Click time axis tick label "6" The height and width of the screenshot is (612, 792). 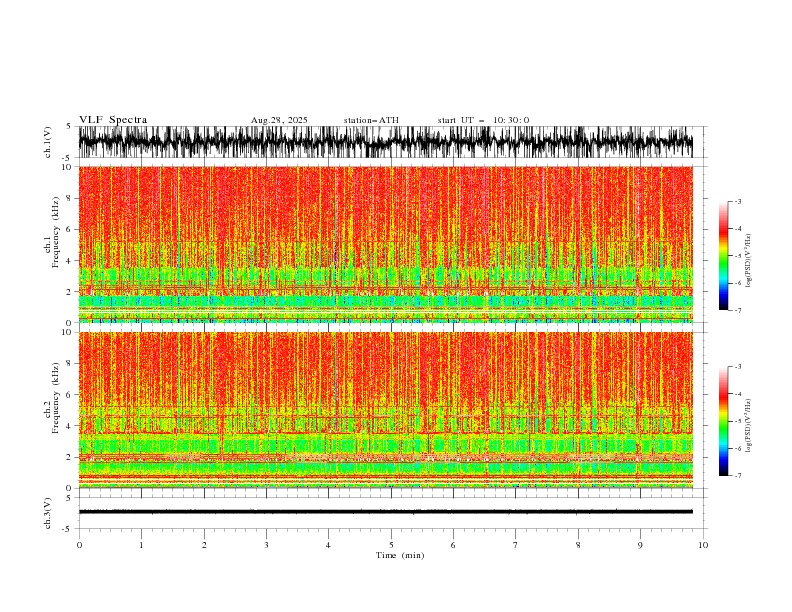[x=453, y=545]
